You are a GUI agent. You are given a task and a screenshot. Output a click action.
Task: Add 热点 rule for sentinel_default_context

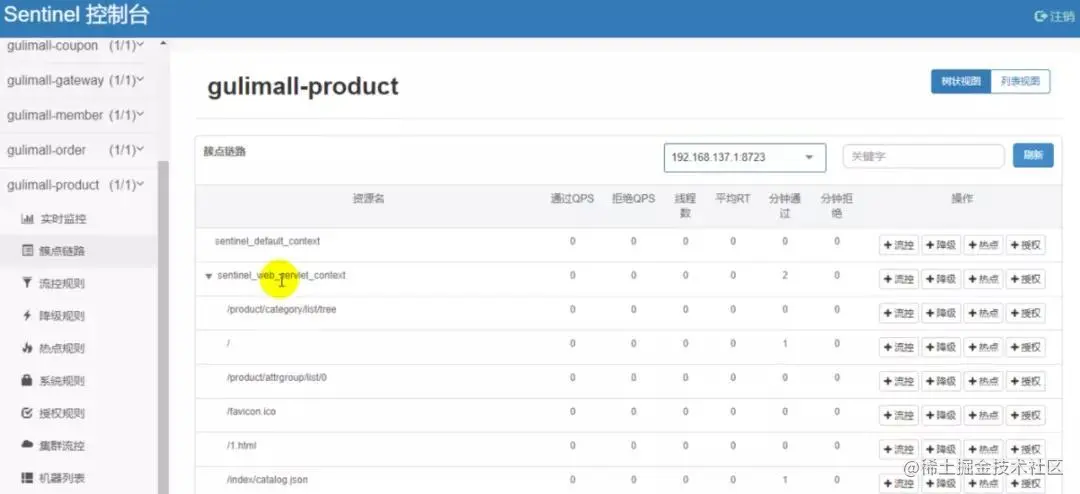[x=983, y=245]
